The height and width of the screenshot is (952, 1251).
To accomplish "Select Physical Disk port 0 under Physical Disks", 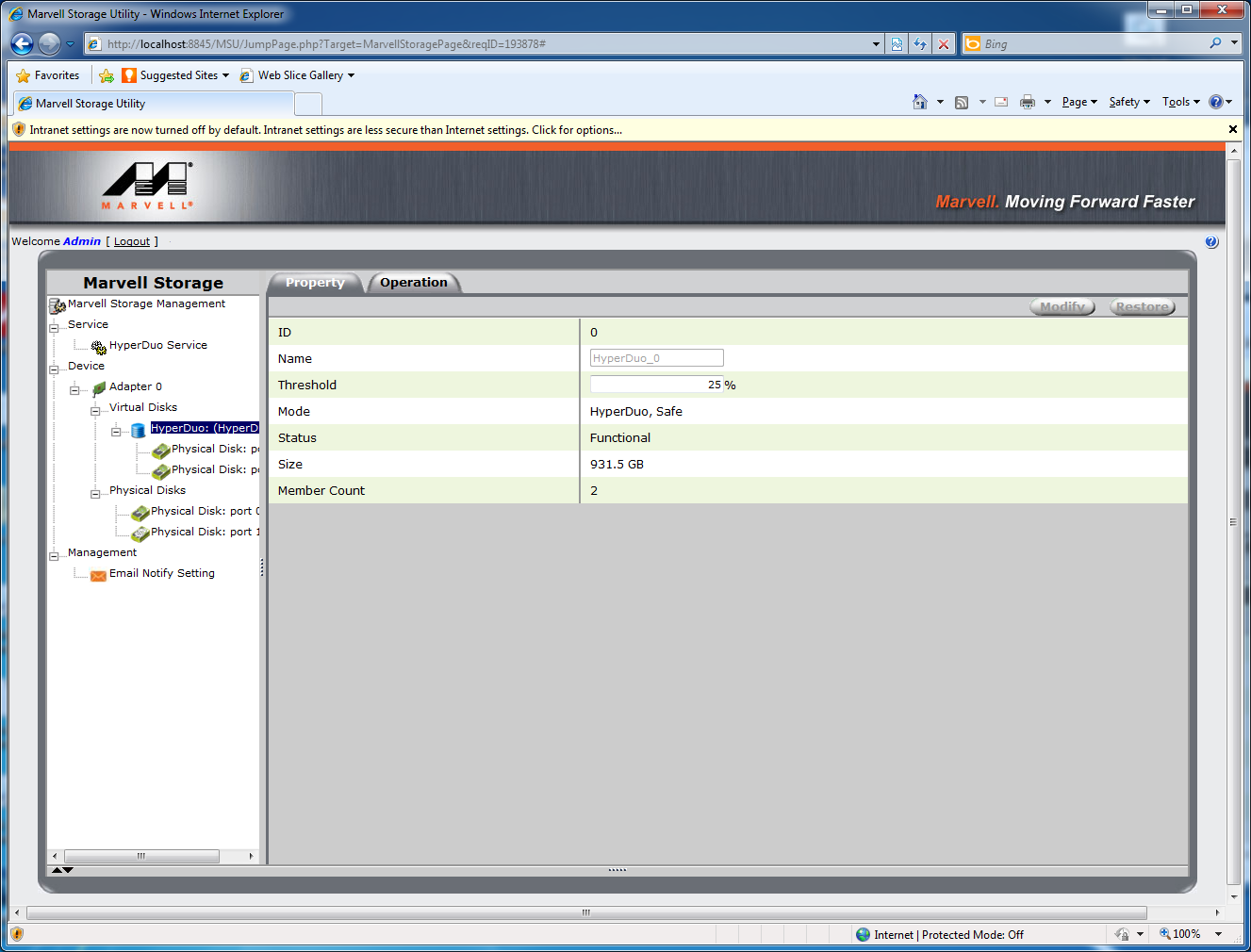I will [x=206, y=511].
